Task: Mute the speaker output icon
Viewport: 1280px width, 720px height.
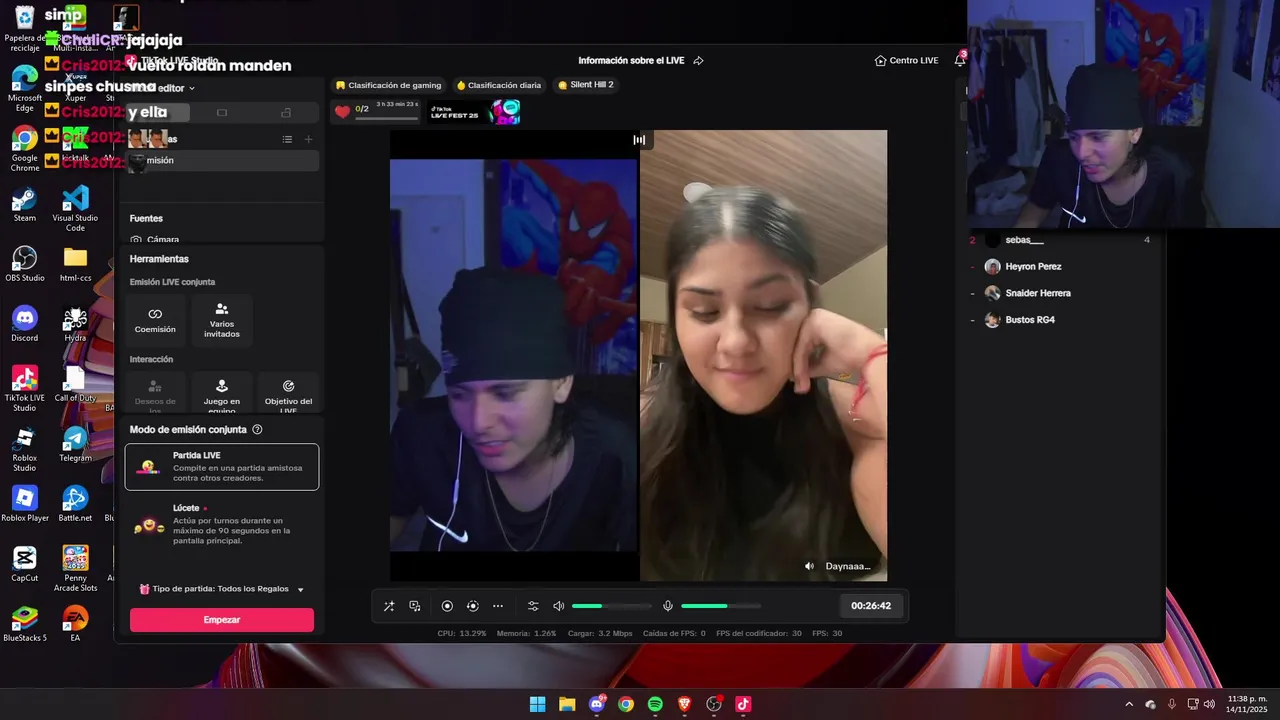Action: coord(559,606)
